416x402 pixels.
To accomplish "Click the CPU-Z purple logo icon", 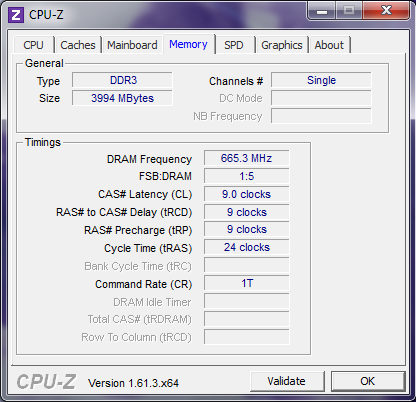I will [x=15, y=15].
